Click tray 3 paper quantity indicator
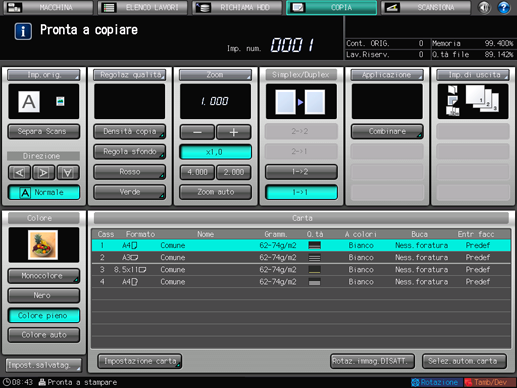Screen dimensions: 517x388 point(315,270)
